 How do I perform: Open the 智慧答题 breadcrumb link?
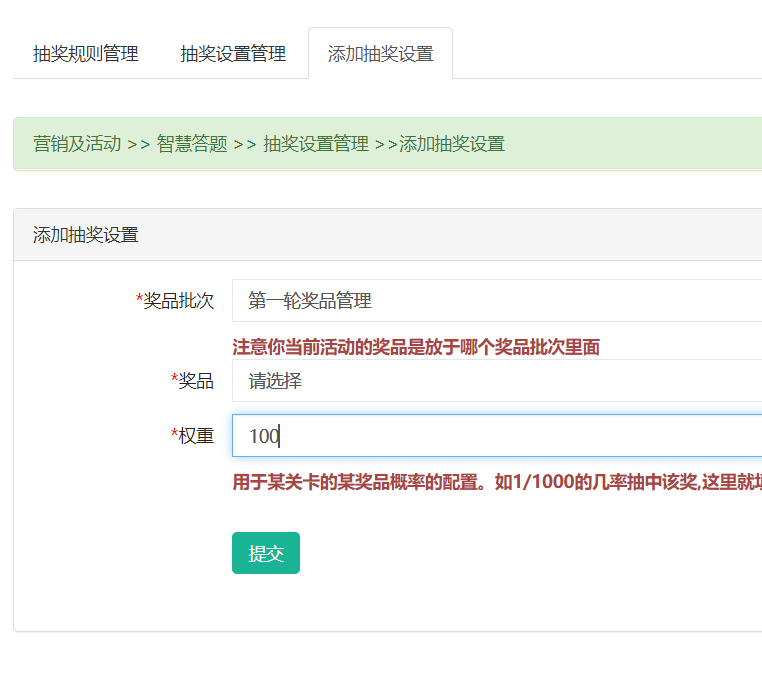click(x=191, y=144)
